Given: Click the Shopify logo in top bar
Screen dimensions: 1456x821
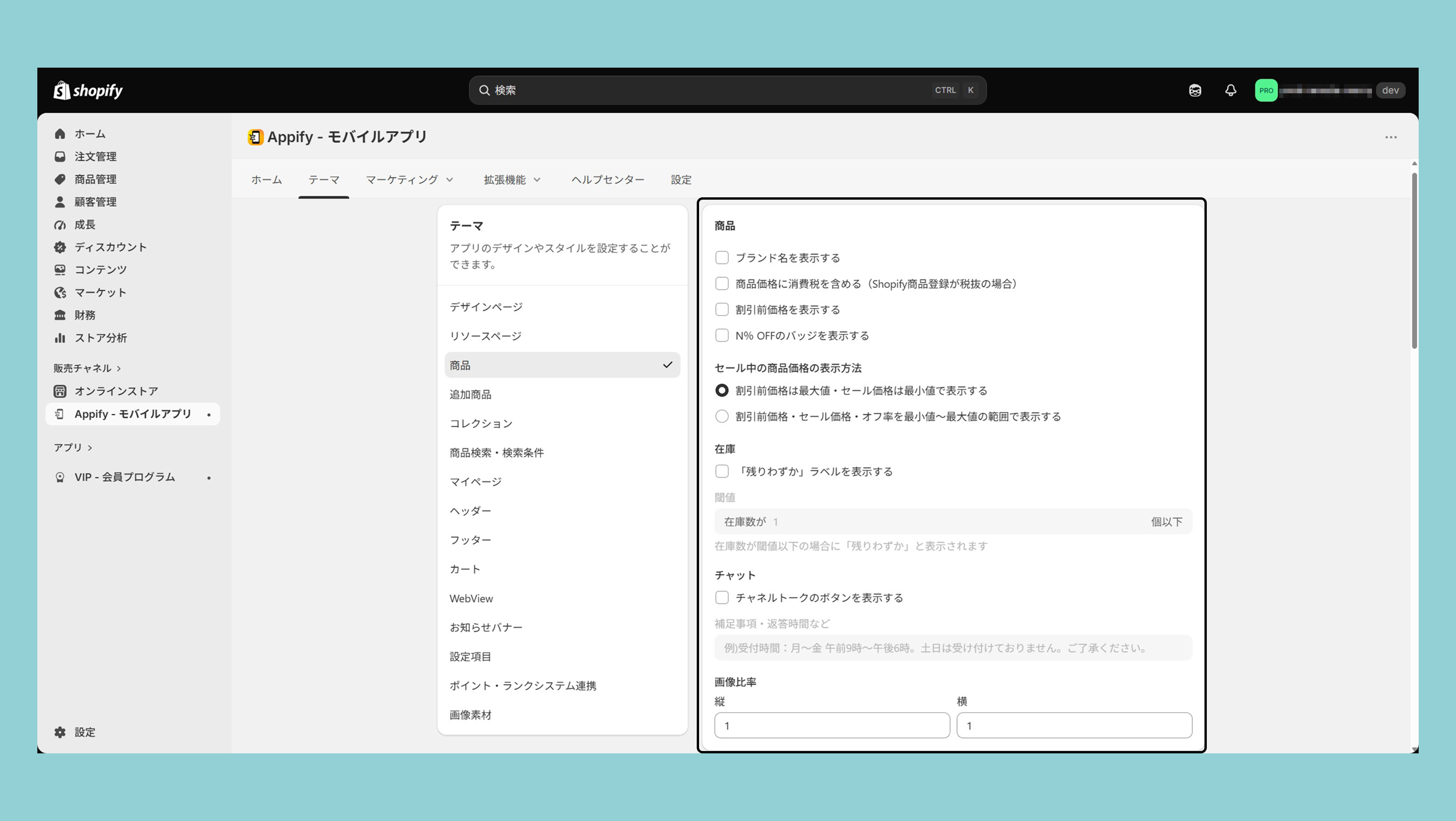Looking at the screenshot, I should (x=88, y=90).
